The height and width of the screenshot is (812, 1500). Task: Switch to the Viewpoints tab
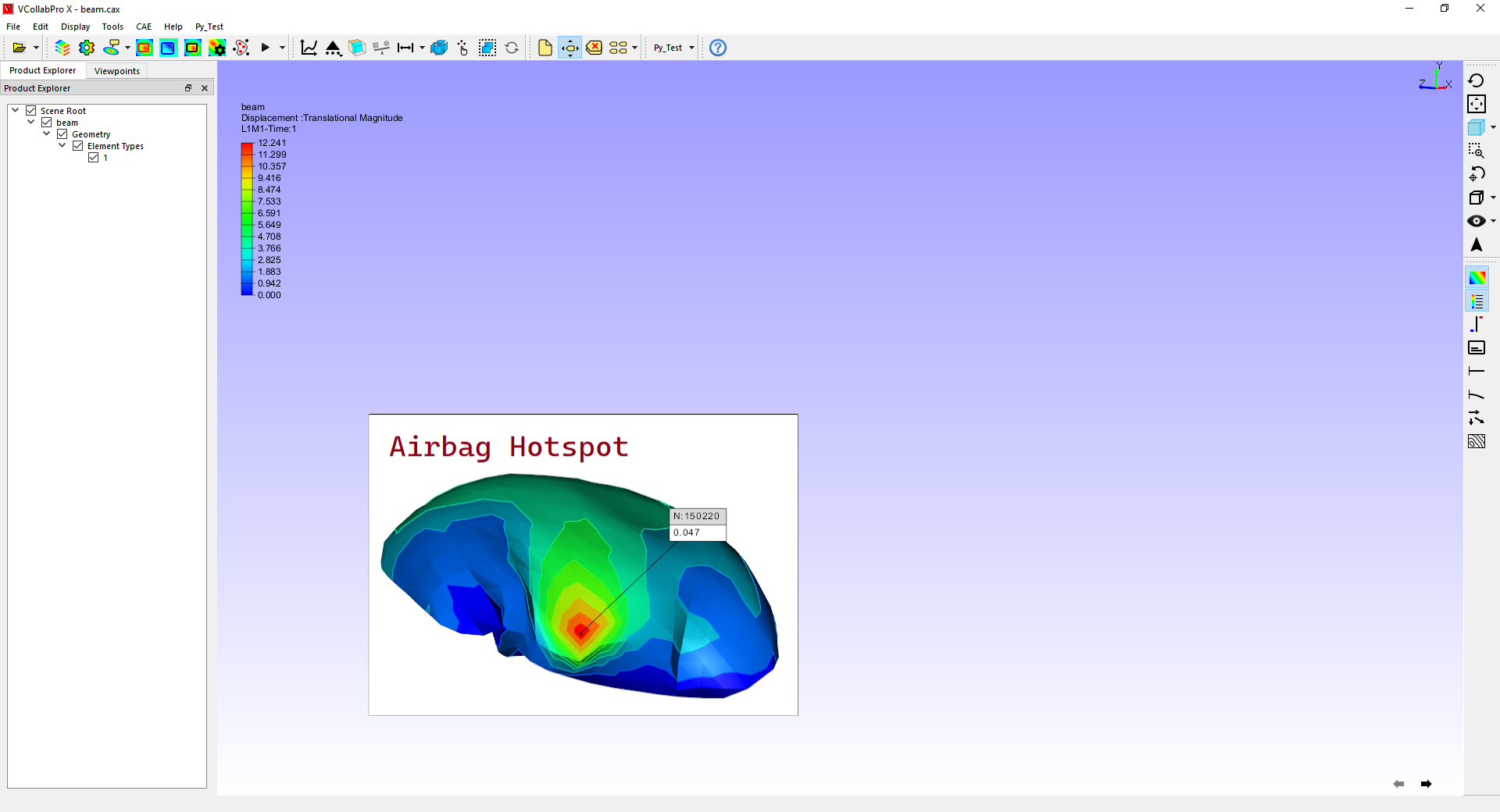117,71
